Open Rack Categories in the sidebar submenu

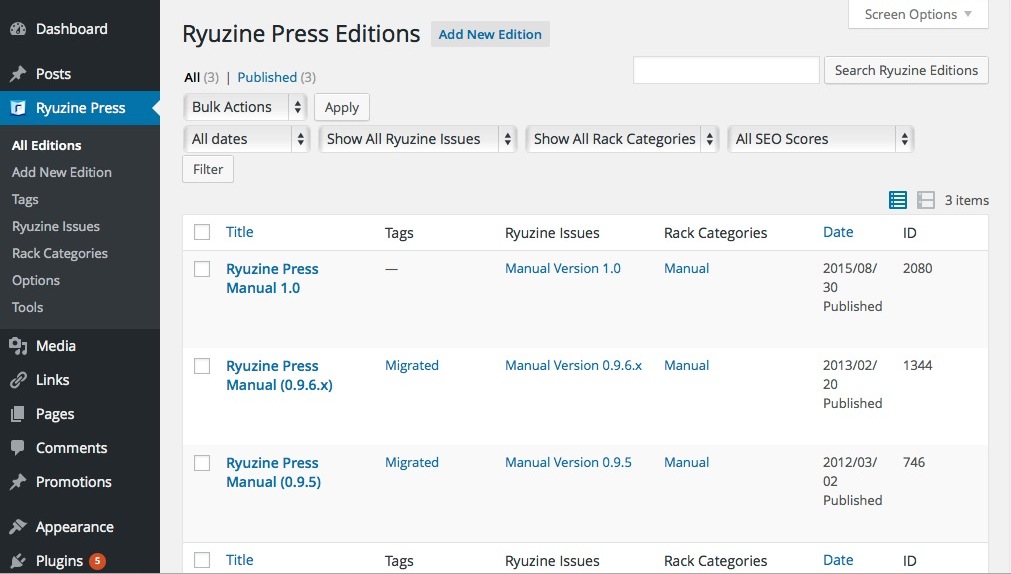click(60, 253)
